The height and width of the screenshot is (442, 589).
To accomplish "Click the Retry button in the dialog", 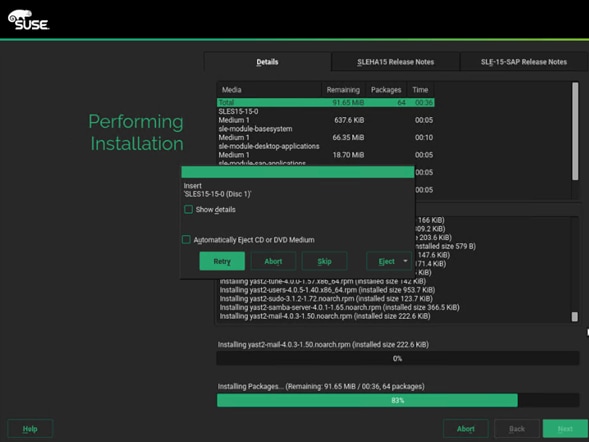I will point(222,261).
